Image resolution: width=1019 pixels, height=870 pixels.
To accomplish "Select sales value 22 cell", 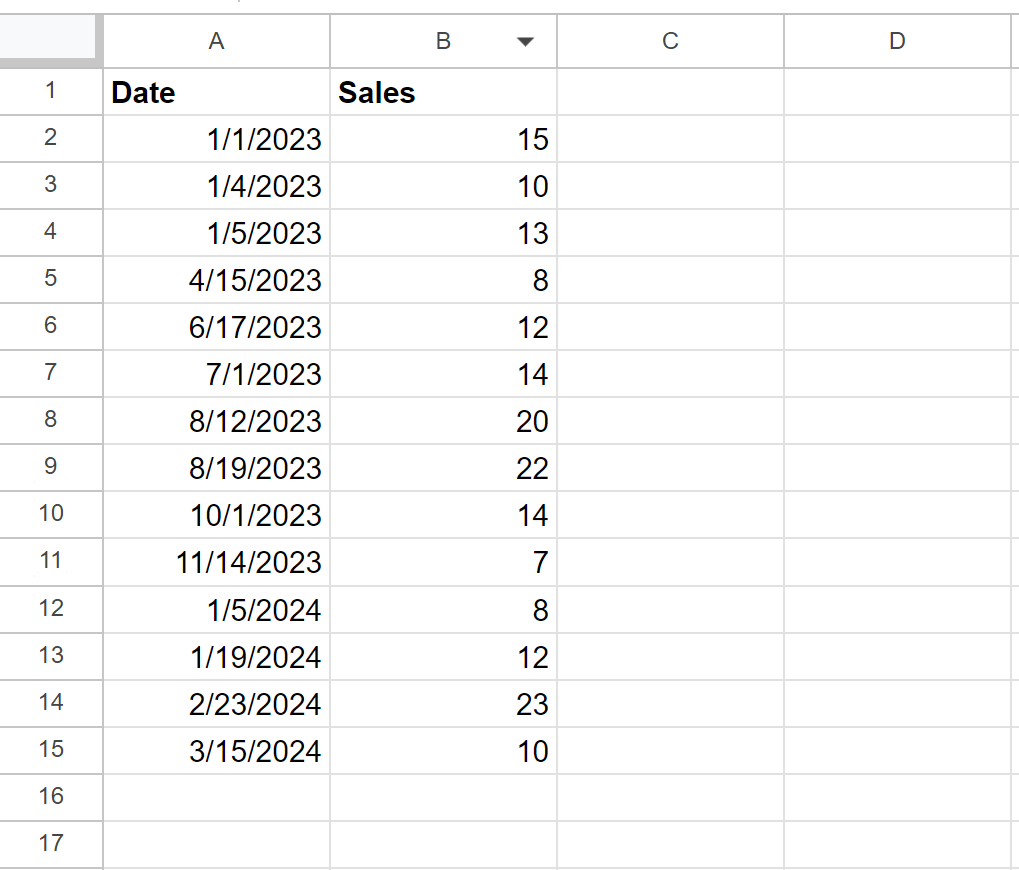I will [x=443, y=468].
